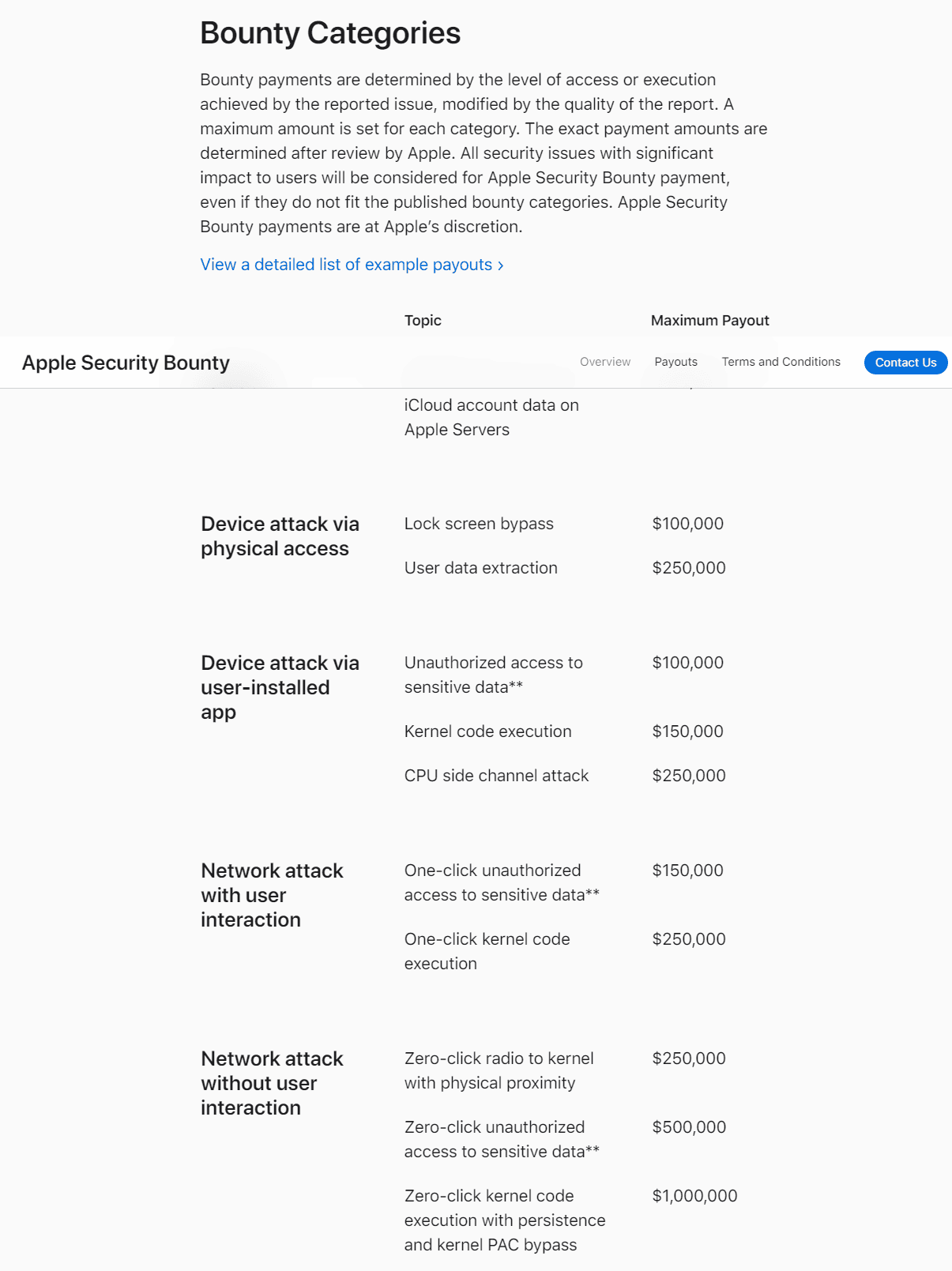Screen dimensions: 952x1271
Task: Click the blue Contact Us button
Action: coord(905,363)
